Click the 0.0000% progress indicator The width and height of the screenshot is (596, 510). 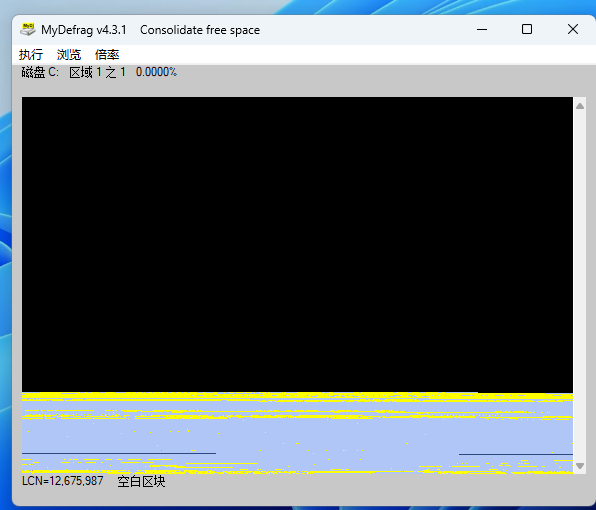(x=156, y=72)
